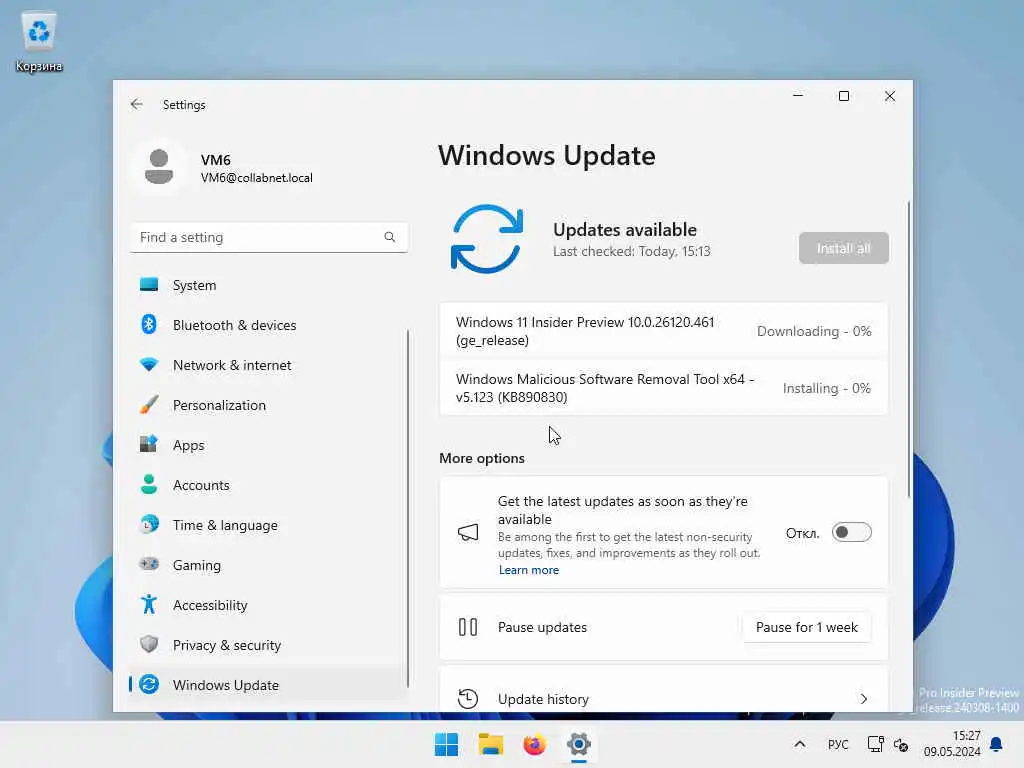Navigate to Accounts settings

click(x=268, y=485)
